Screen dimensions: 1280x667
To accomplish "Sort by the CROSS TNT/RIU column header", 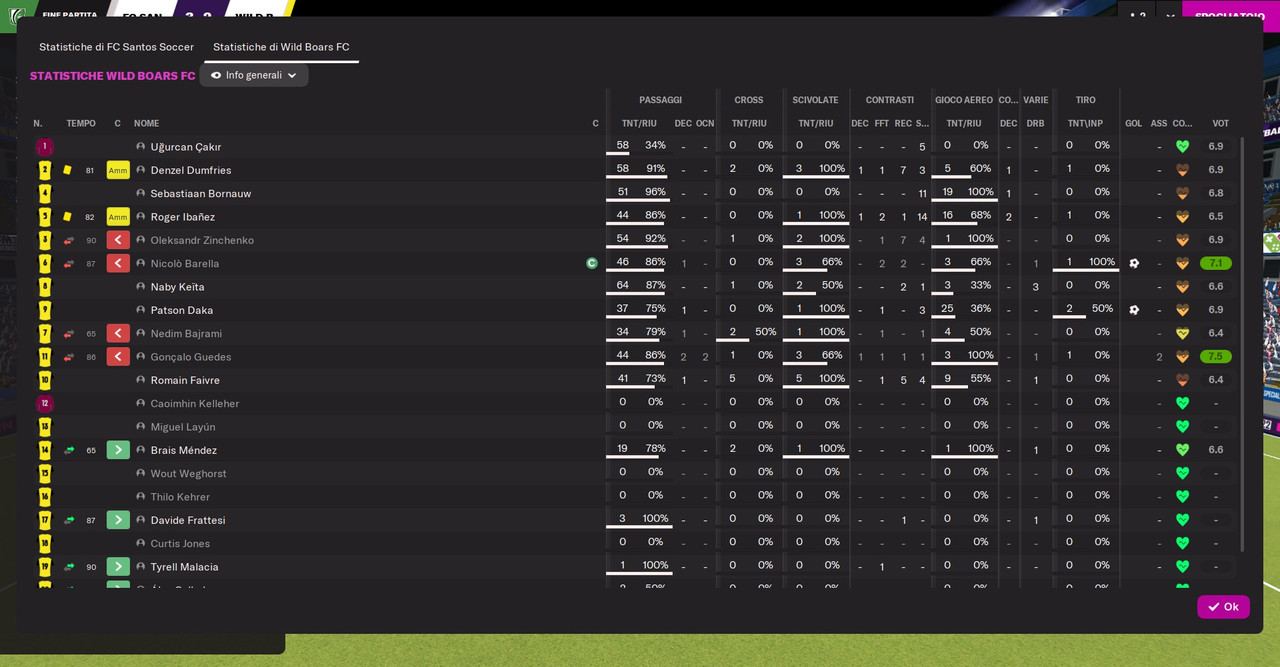I will coord(749,123).
